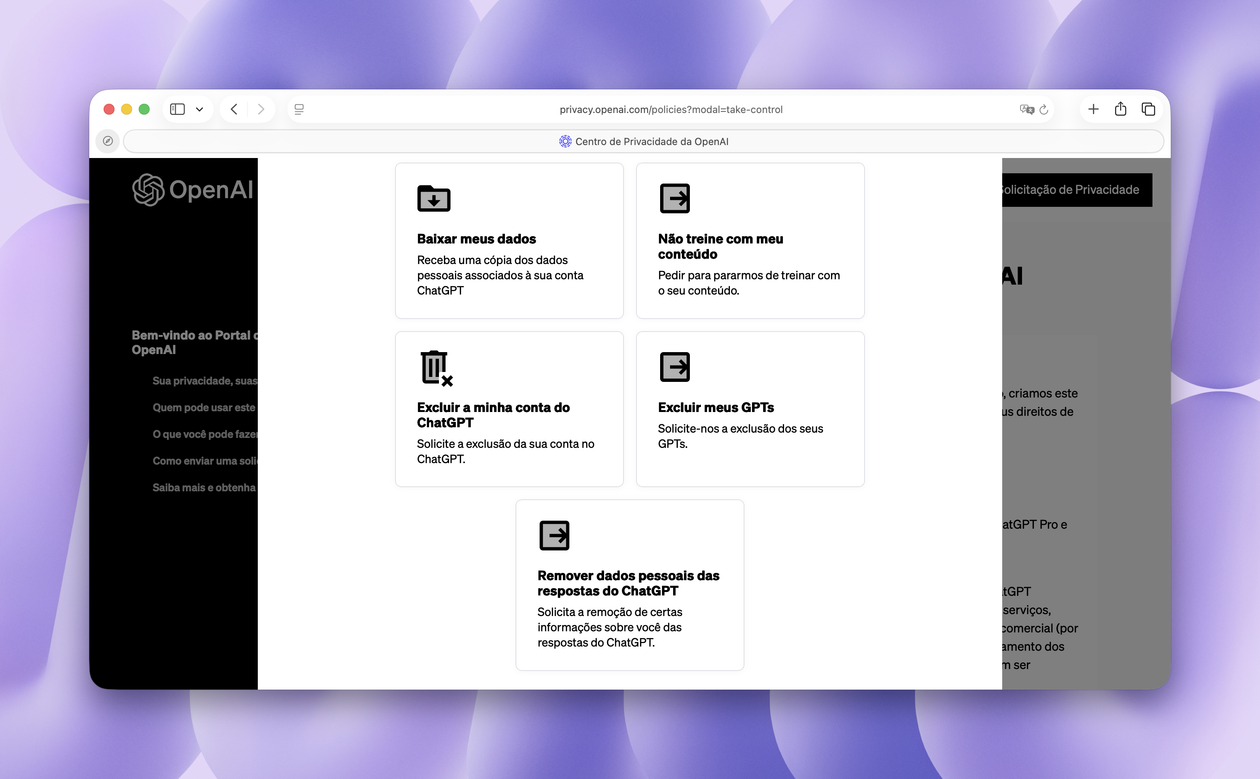Open the page reader menu icon
The width and height of the screenshot is (1260, 779).
[x=299, y=109]
